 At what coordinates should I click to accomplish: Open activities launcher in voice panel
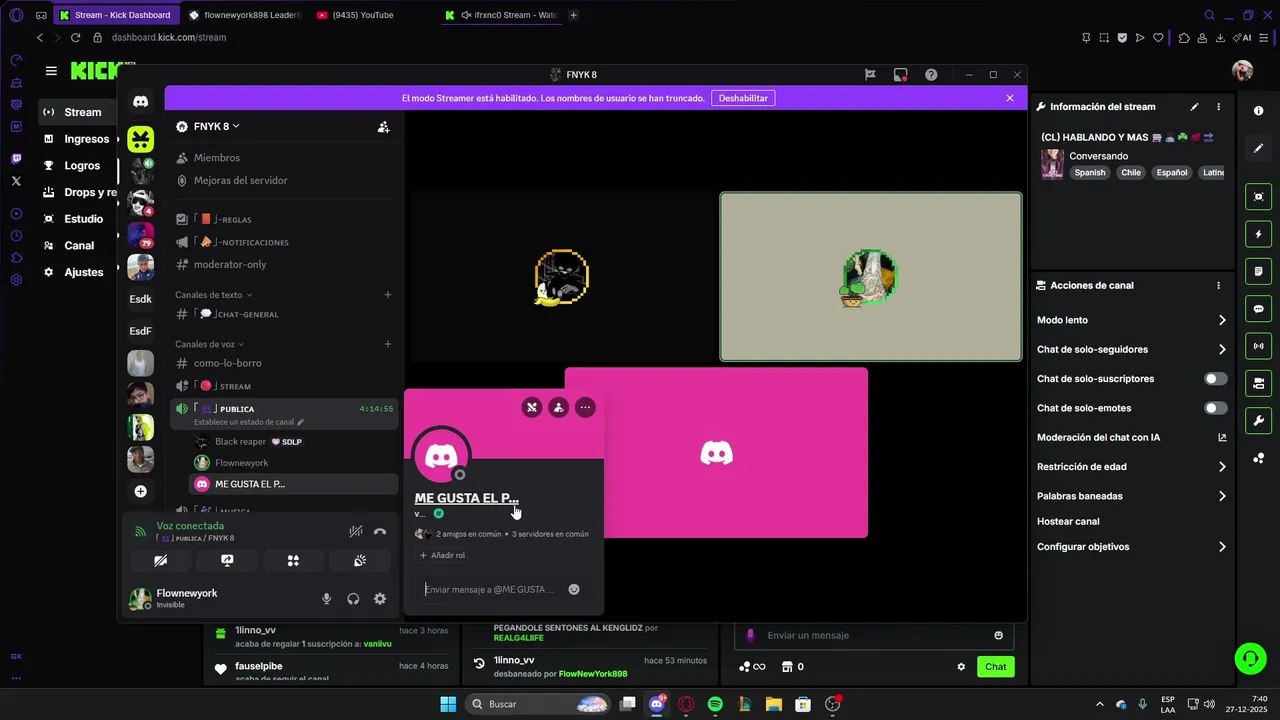(x=293, y=561)
